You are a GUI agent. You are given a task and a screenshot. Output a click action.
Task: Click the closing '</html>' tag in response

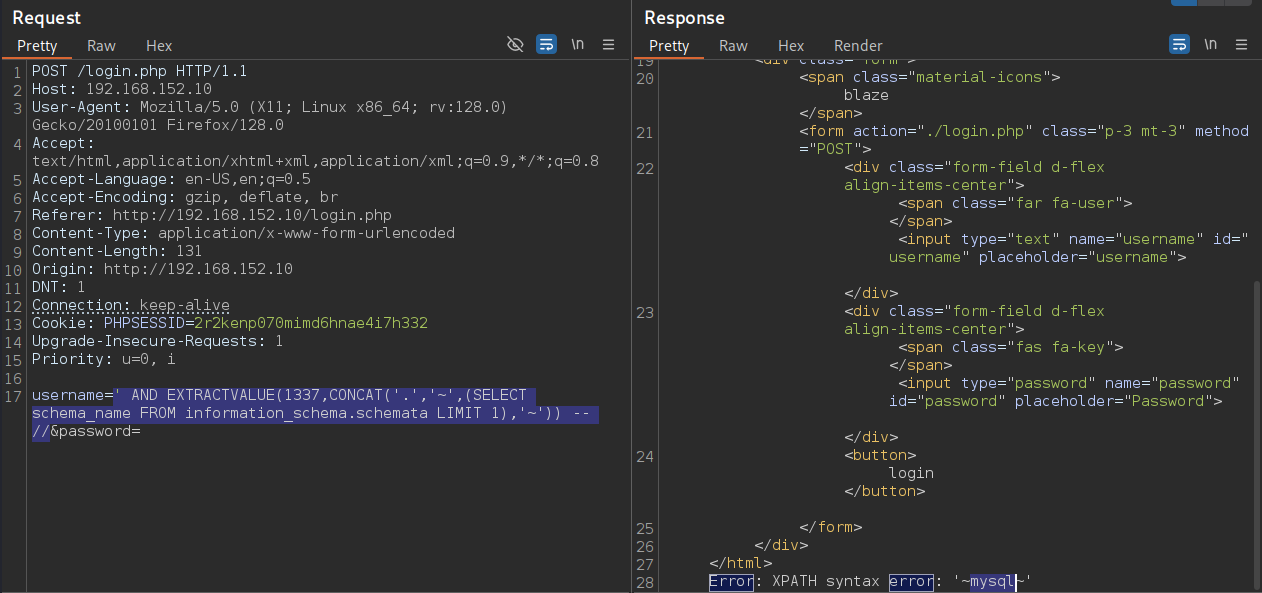point(740,564)
